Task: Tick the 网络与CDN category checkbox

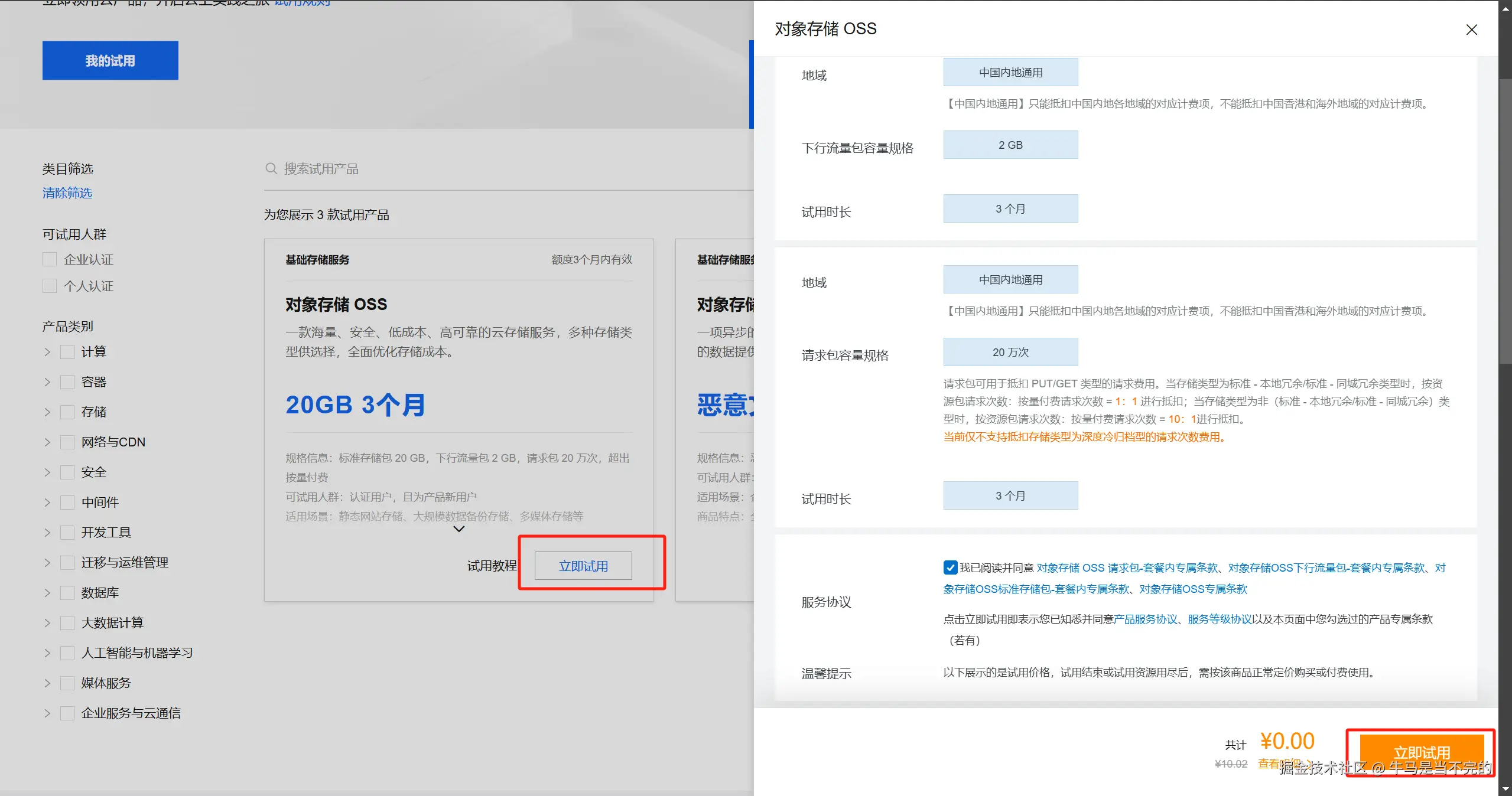Action: tap(67, 442)
